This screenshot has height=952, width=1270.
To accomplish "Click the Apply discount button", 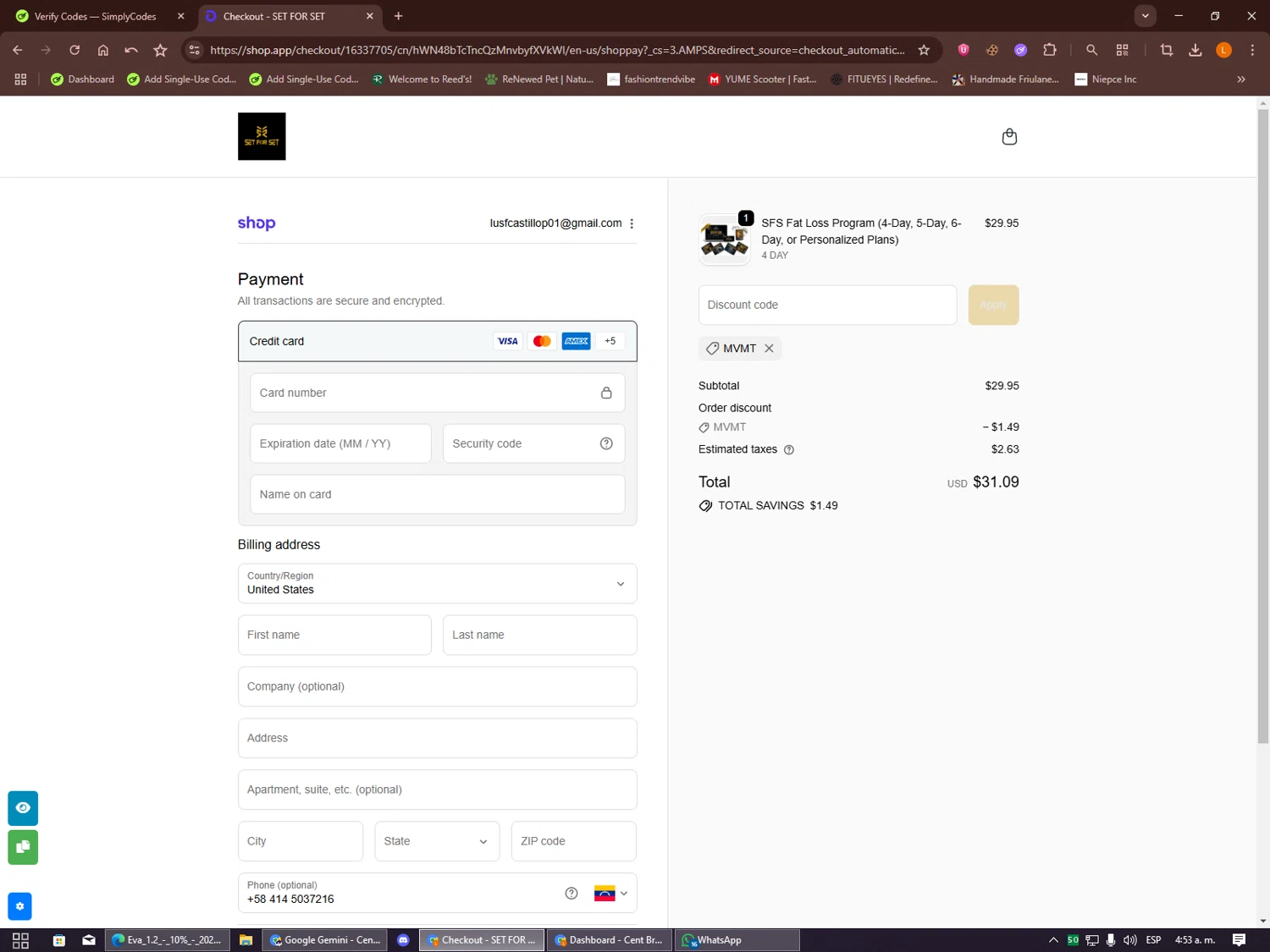I will click(993, 305).
